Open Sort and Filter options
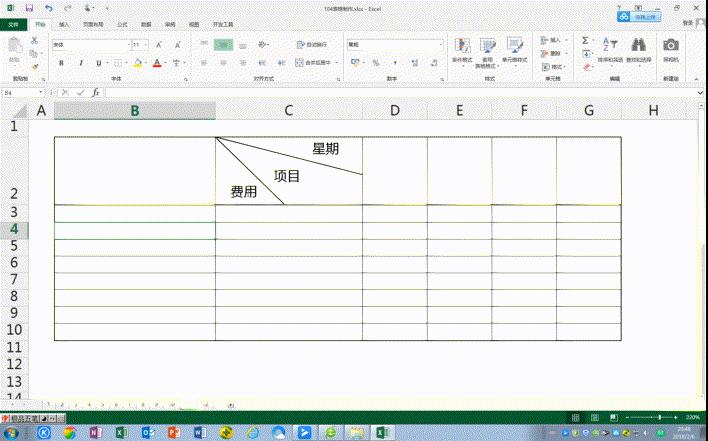Viewport: 708px width, 441px height. coord(610,50)
